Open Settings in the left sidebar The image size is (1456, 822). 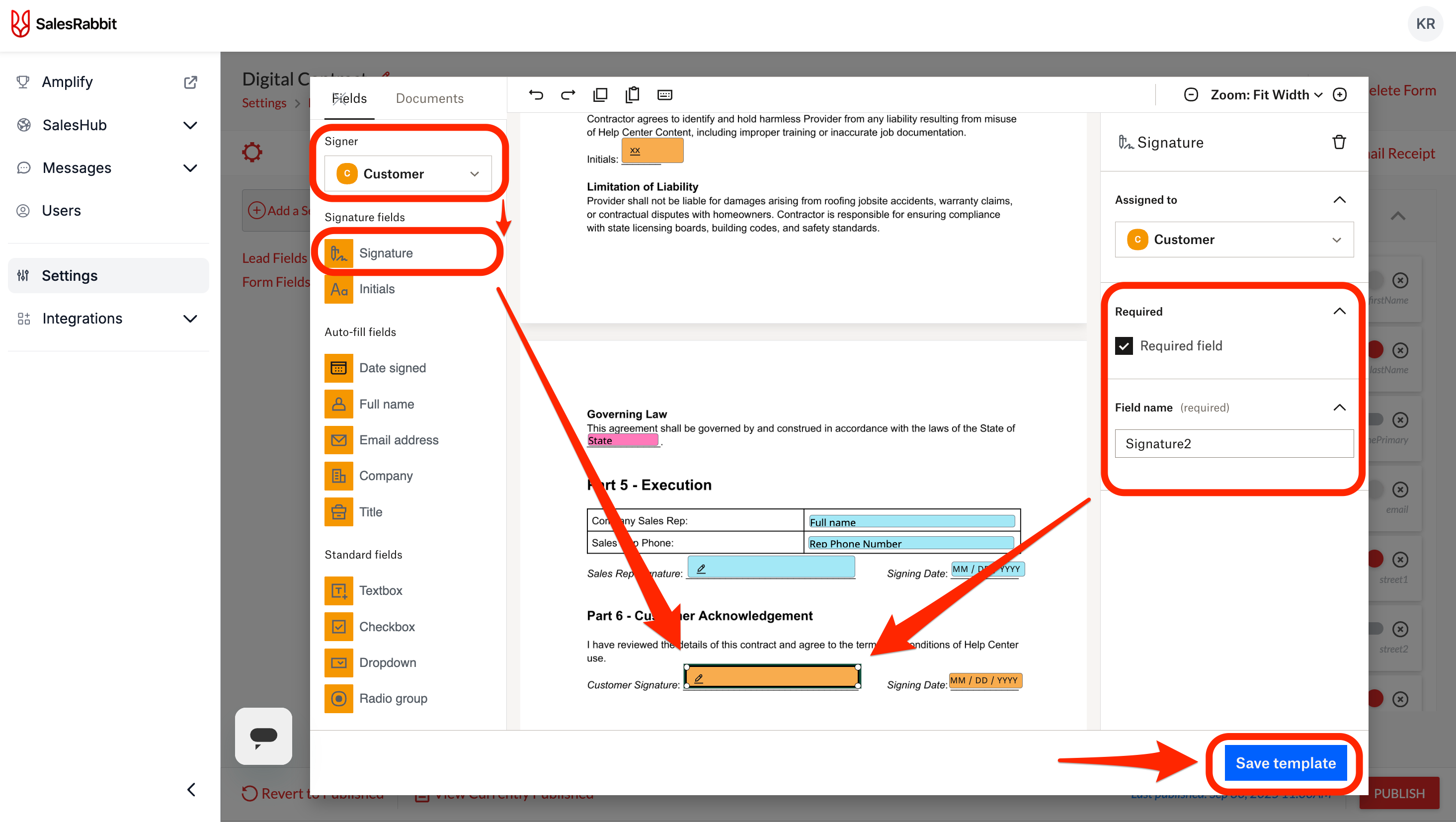[x=70, y=275]
